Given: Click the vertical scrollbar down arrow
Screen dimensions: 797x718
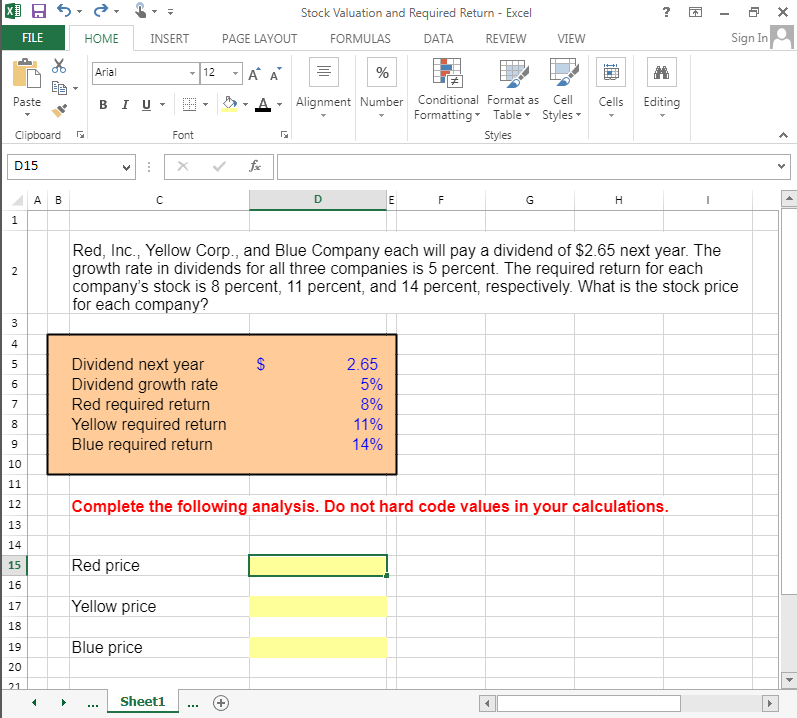Looking at the screenshot, I should tap(788, 679).
